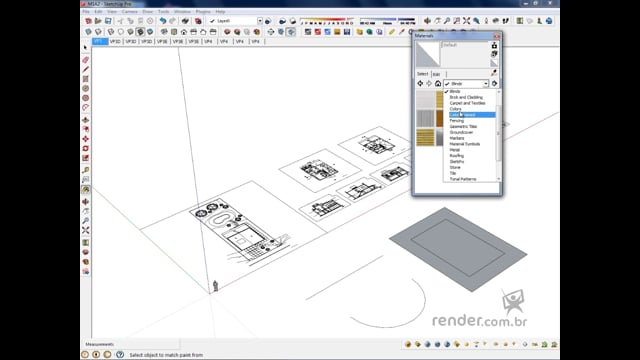Click the Sample Paint eyedropper in Materials
The height and width of the screenshot is (360, 640).
point(494,73)
